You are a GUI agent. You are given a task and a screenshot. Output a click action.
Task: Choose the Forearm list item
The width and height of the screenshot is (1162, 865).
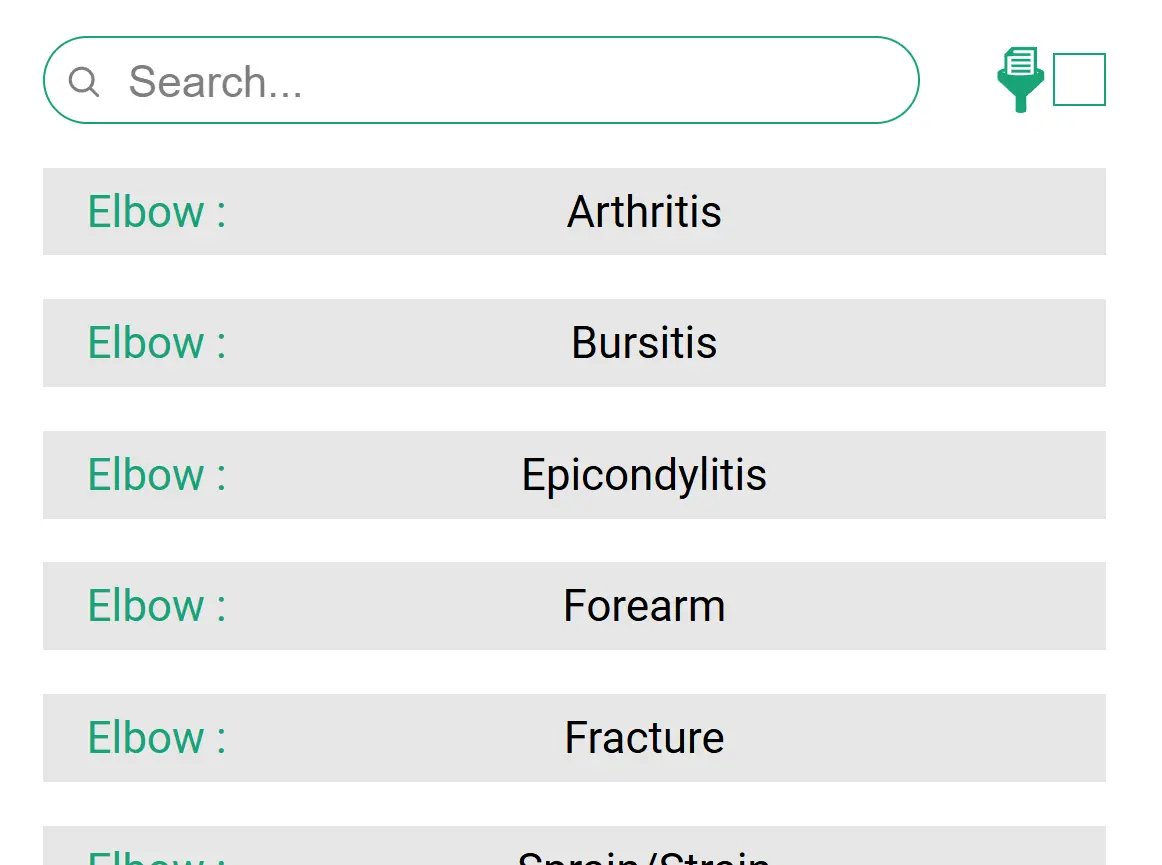[x=644, y=606]
